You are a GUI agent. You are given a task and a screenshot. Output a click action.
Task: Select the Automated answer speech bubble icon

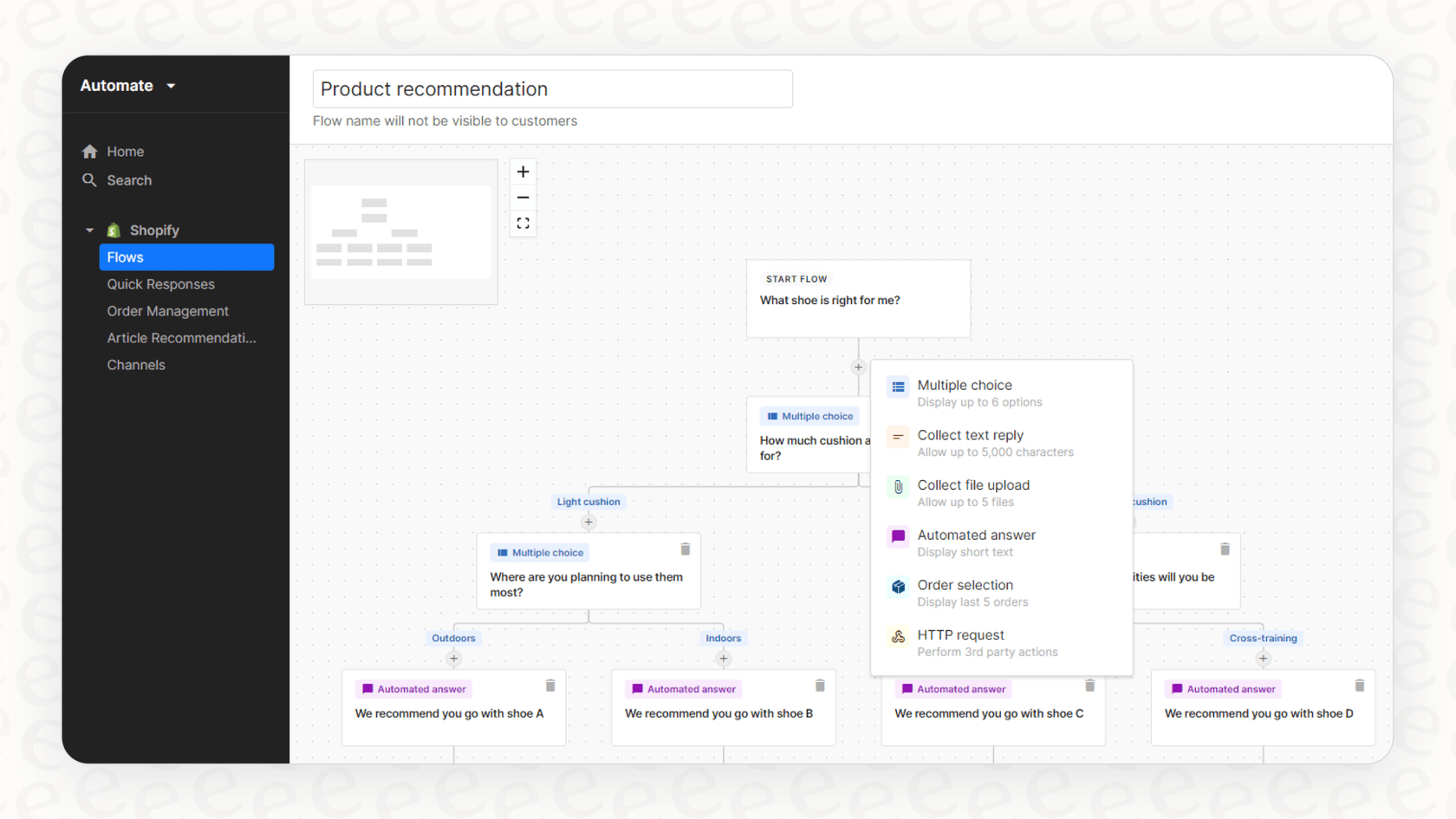pos(897,536)
